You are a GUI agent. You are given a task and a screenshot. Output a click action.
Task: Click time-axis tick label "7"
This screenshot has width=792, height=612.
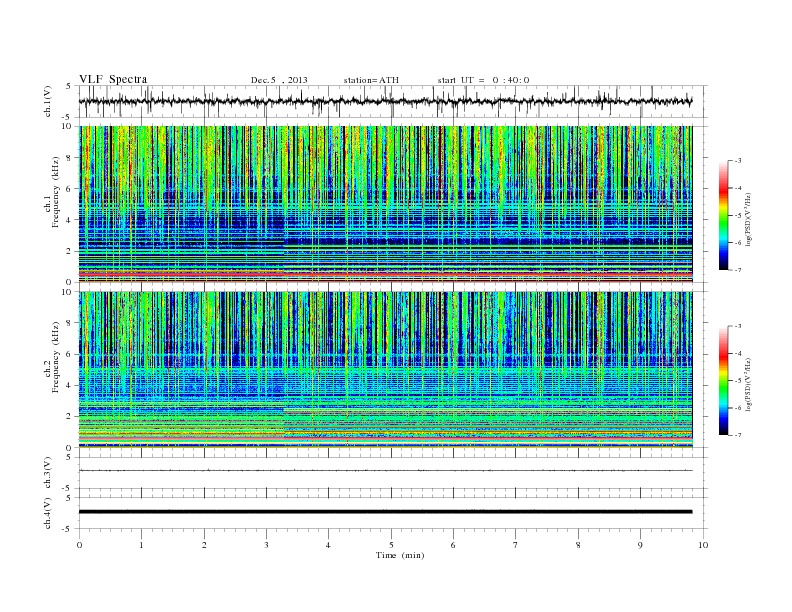click(516, 545)
